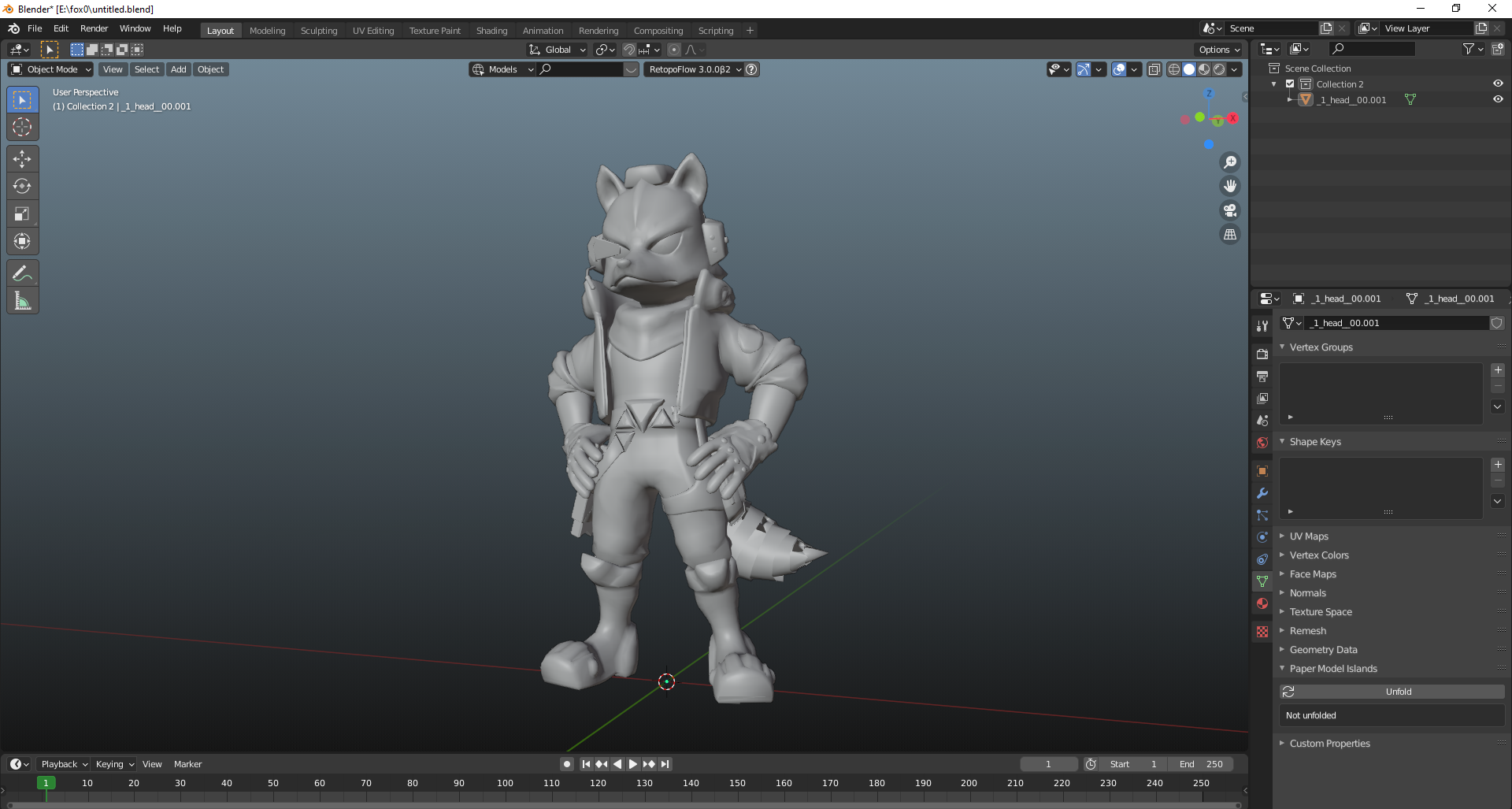1512x809 pixels.
Task: Play animation forward button
Action: coord(632,764)
